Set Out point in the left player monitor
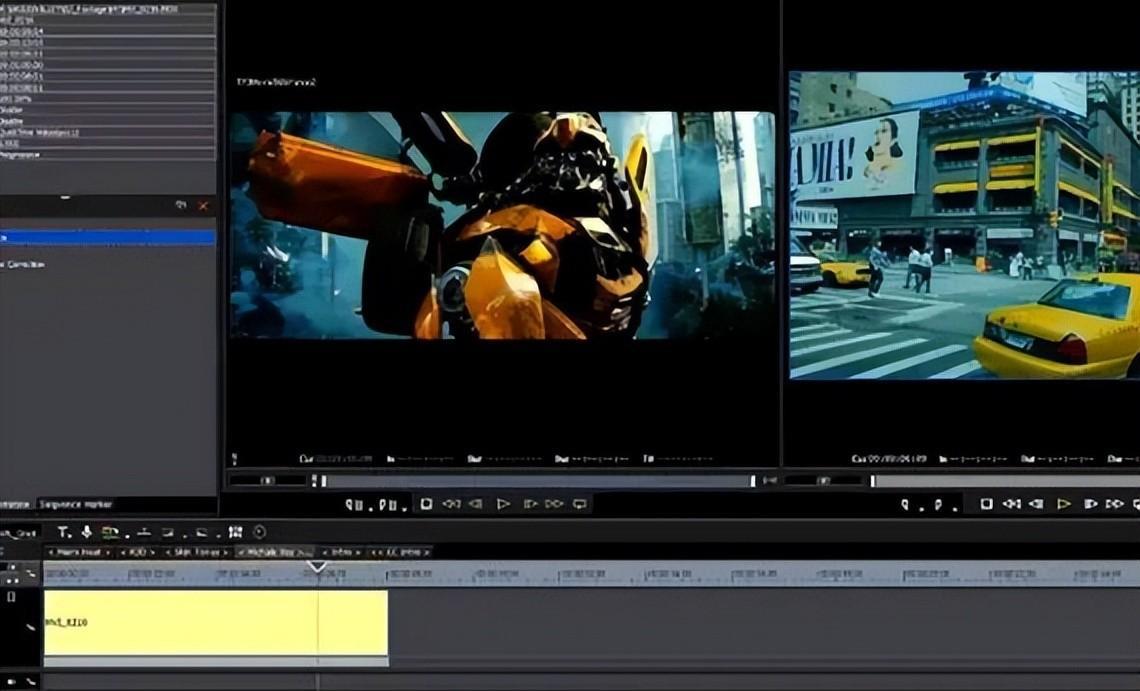 click(386, 504)
